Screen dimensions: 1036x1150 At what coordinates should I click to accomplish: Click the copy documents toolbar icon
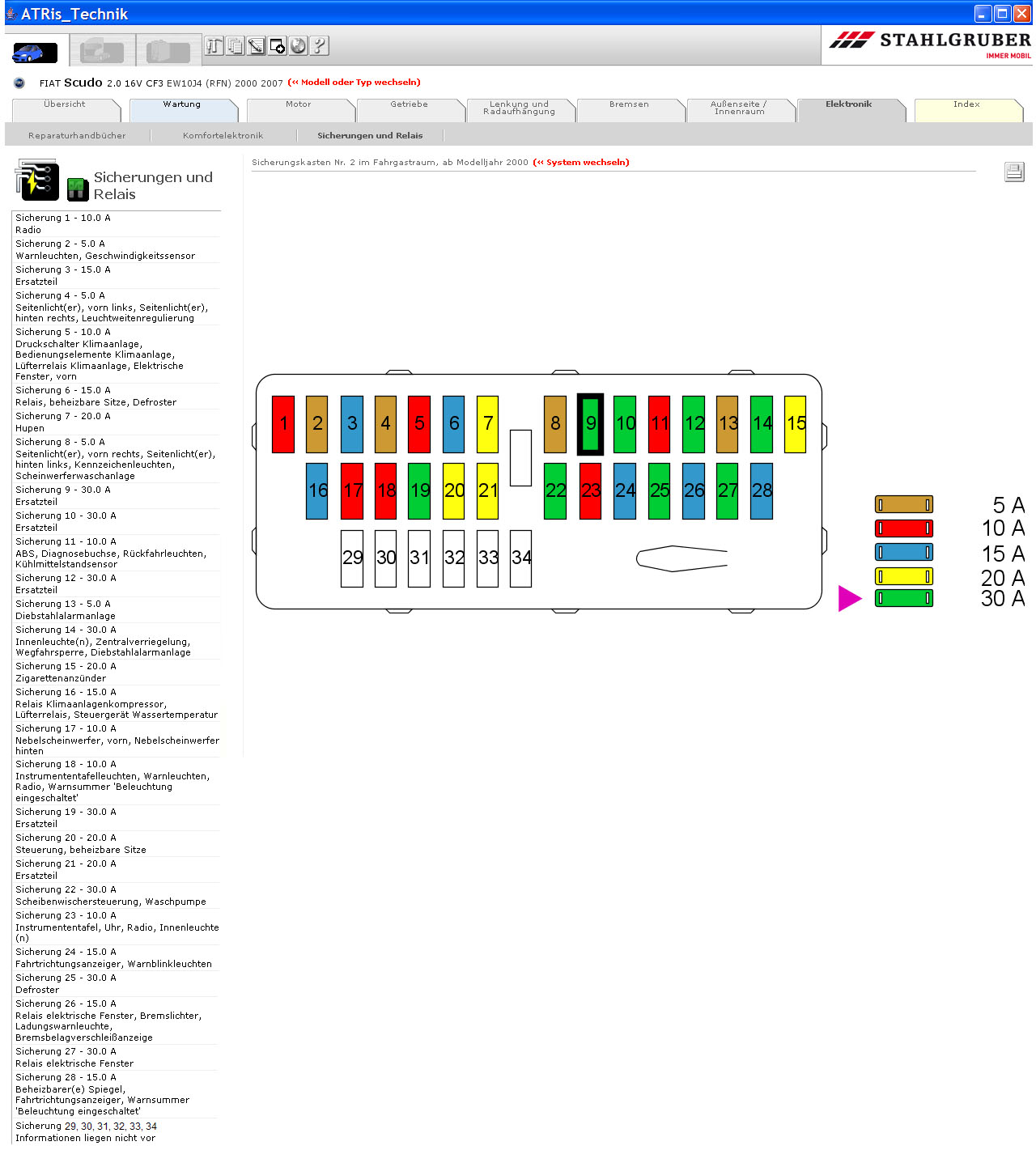click(x=235, y=46)
